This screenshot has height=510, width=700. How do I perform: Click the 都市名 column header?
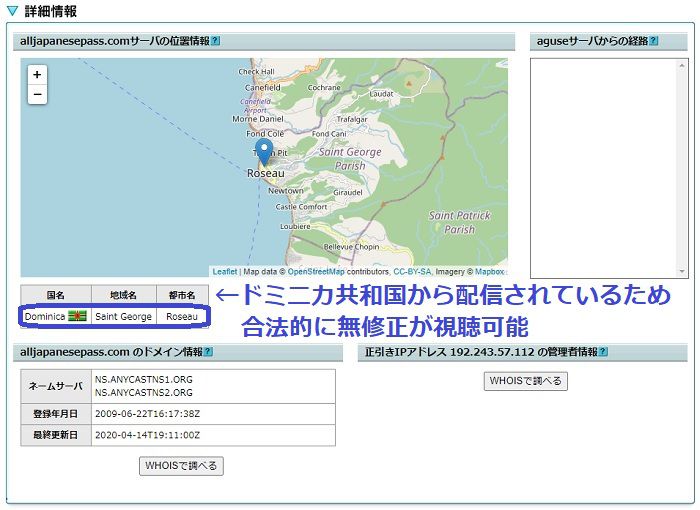(x=182, y=295)
